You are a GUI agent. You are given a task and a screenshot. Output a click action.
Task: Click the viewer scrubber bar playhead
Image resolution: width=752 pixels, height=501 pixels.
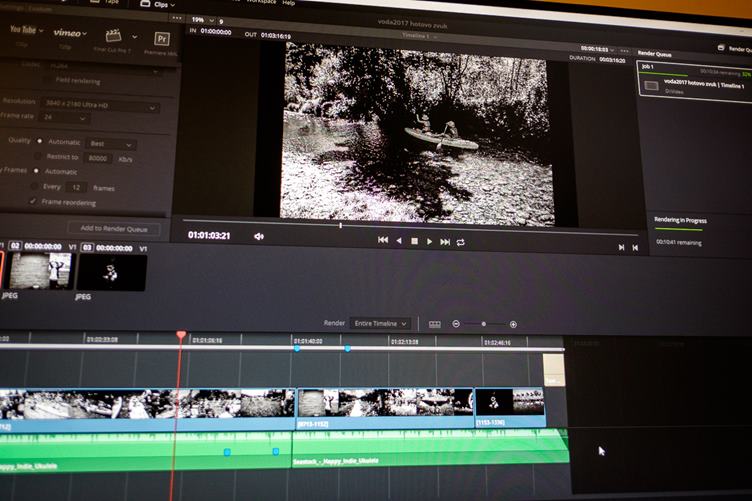[341, 225]
